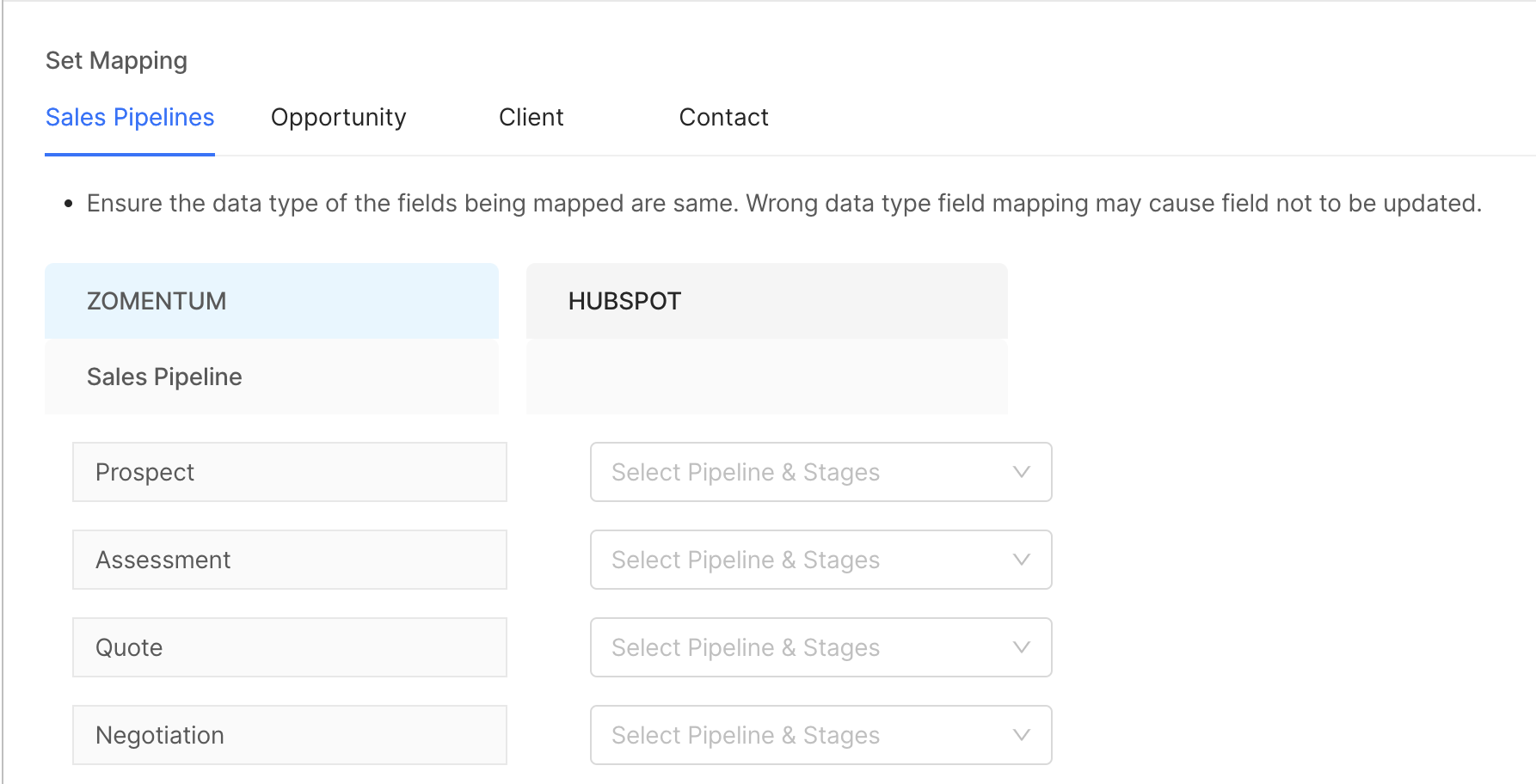Select the Negotiation stage field

click(289, 735)
